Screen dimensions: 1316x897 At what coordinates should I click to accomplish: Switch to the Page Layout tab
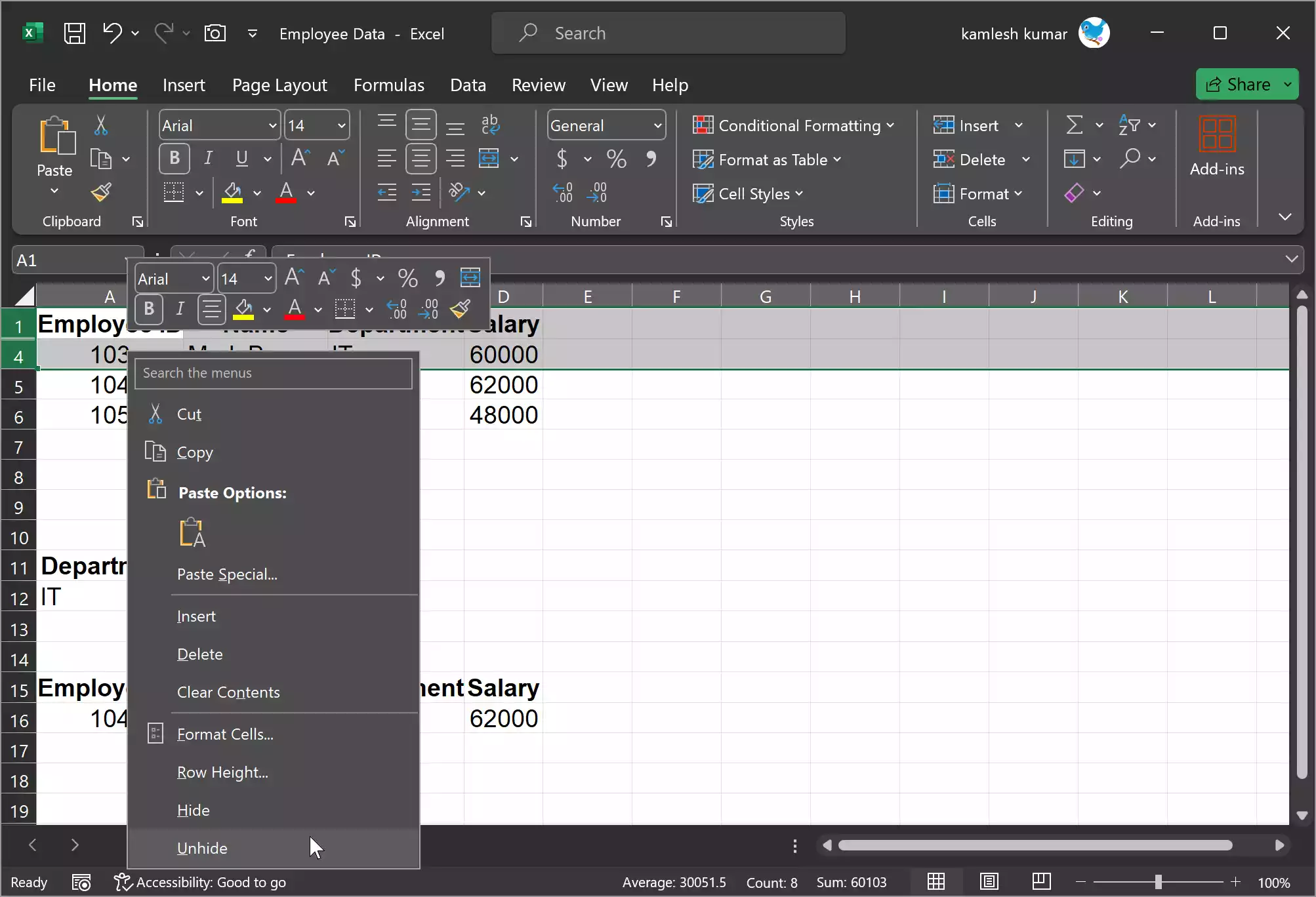(279, 85)
